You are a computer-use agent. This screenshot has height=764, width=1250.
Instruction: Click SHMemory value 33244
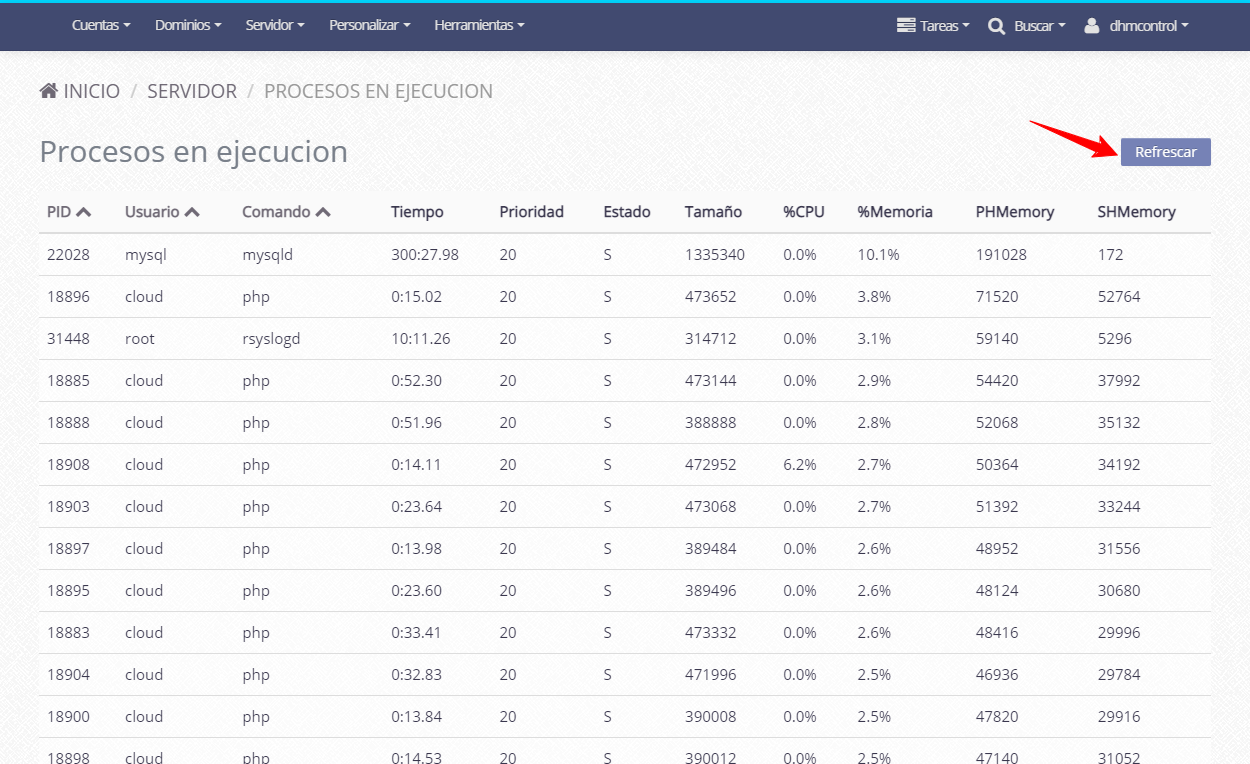point(1119,507)
